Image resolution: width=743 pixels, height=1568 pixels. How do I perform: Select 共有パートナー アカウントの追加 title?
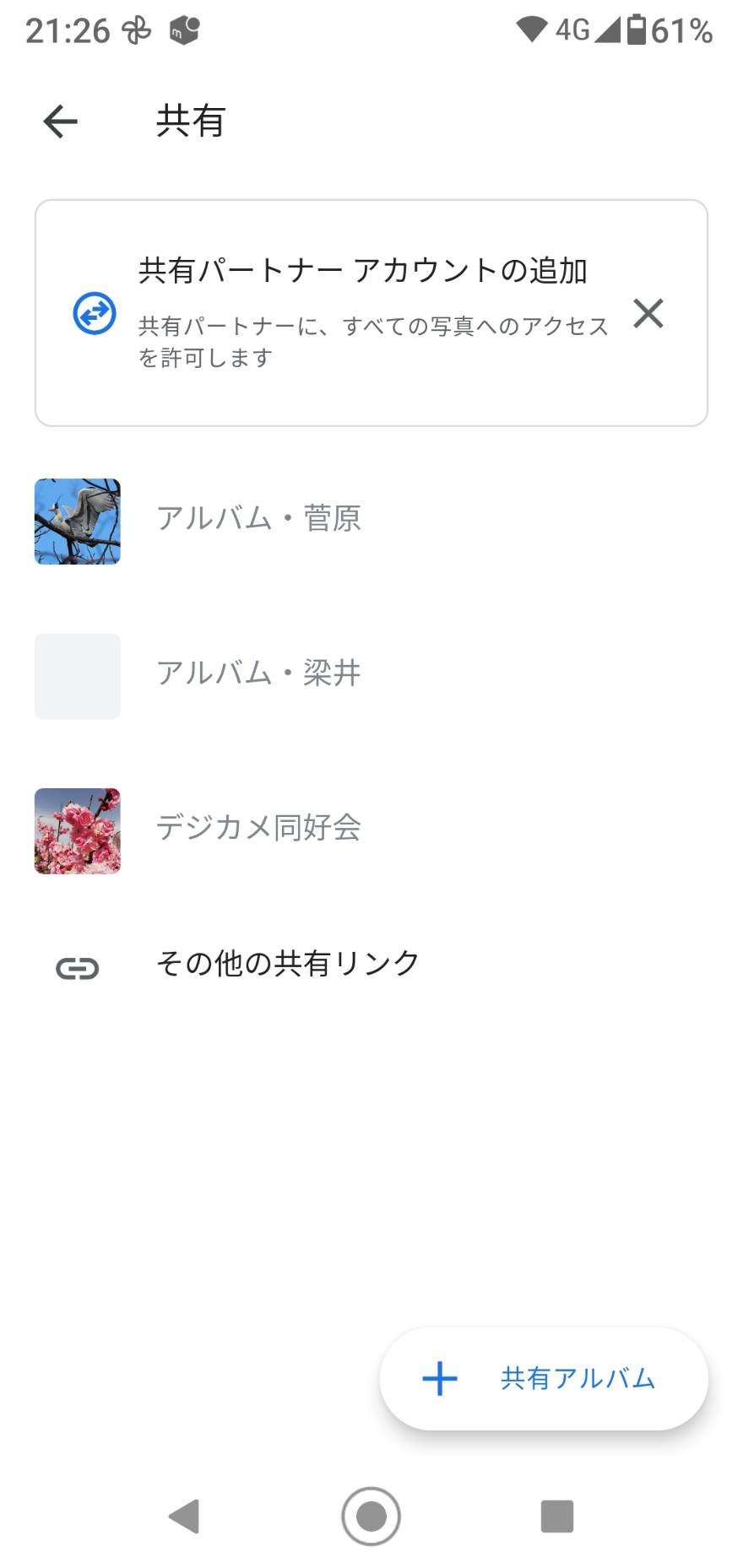pos(362,270)
